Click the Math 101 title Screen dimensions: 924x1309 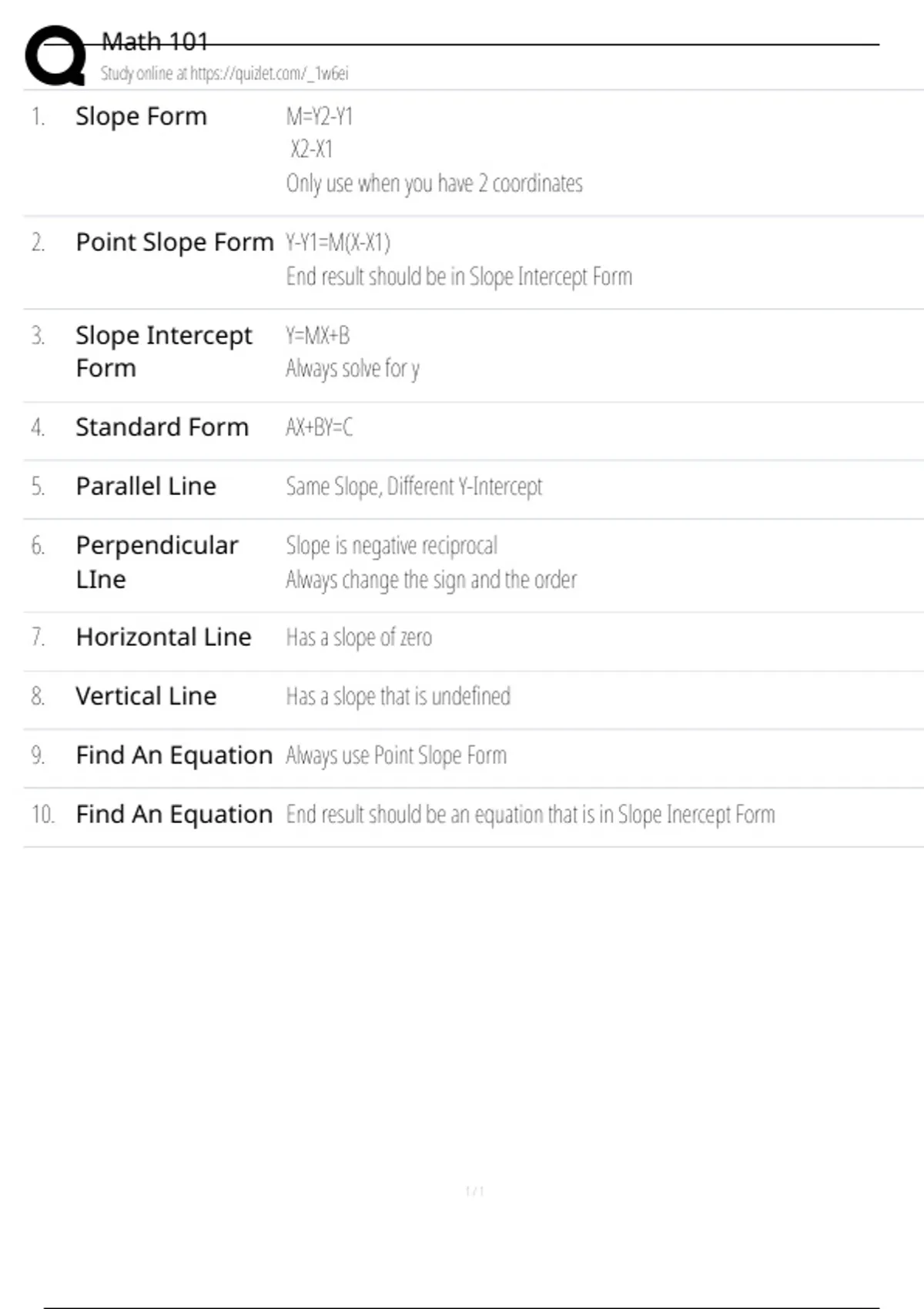(155, 42)
